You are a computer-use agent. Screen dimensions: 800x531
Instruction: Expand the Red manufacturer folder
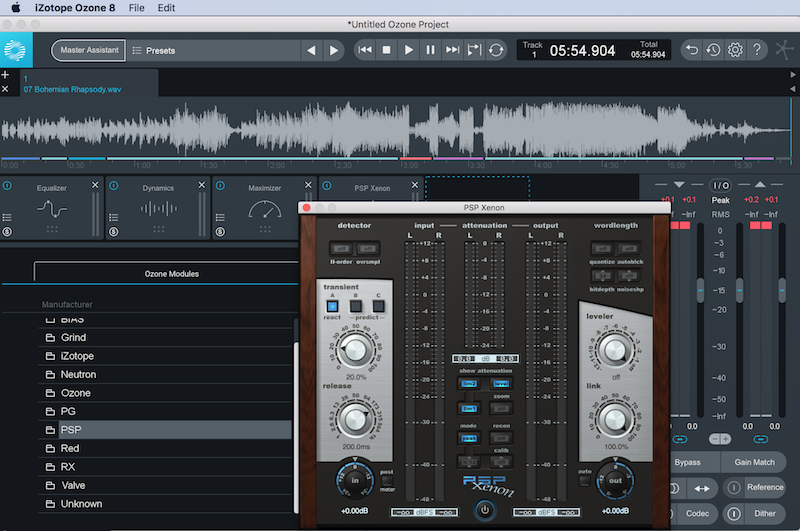[164, 448]
